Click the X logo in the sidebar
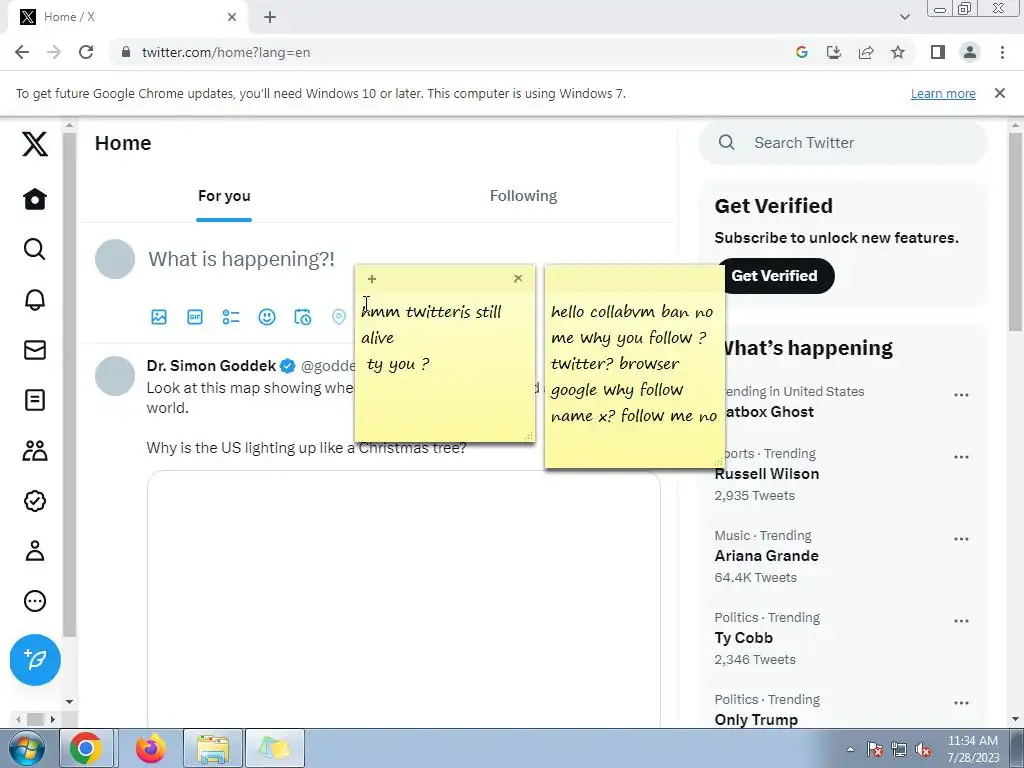1024x768 pixels. [x=35, y=144]
